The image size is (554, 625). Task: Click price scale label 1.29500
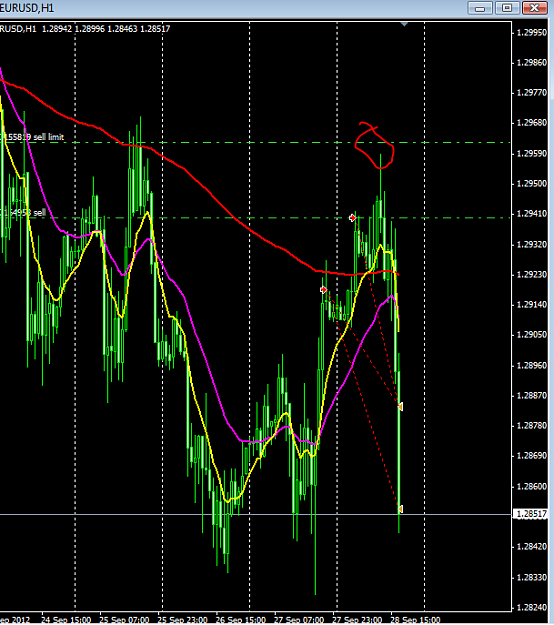pyautogui.click(x=532, y=184)
